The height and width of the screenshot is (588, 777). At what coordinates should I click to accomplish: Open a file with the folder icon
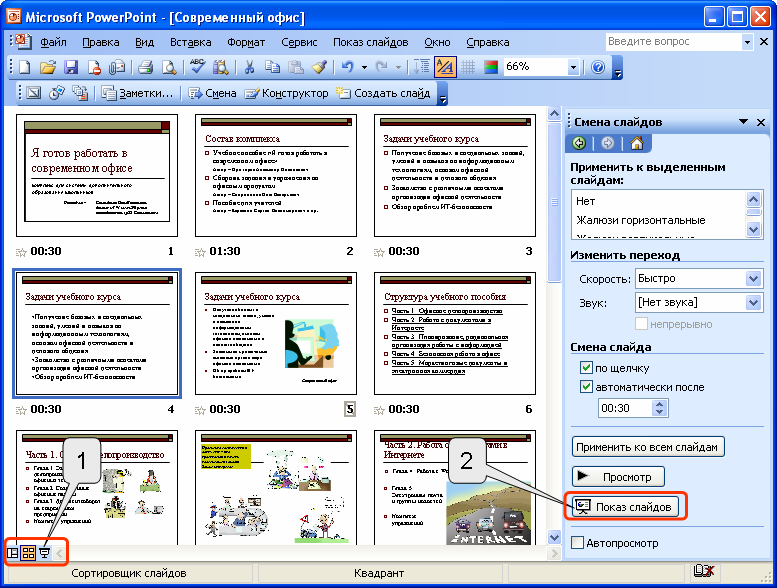[48, 67]
